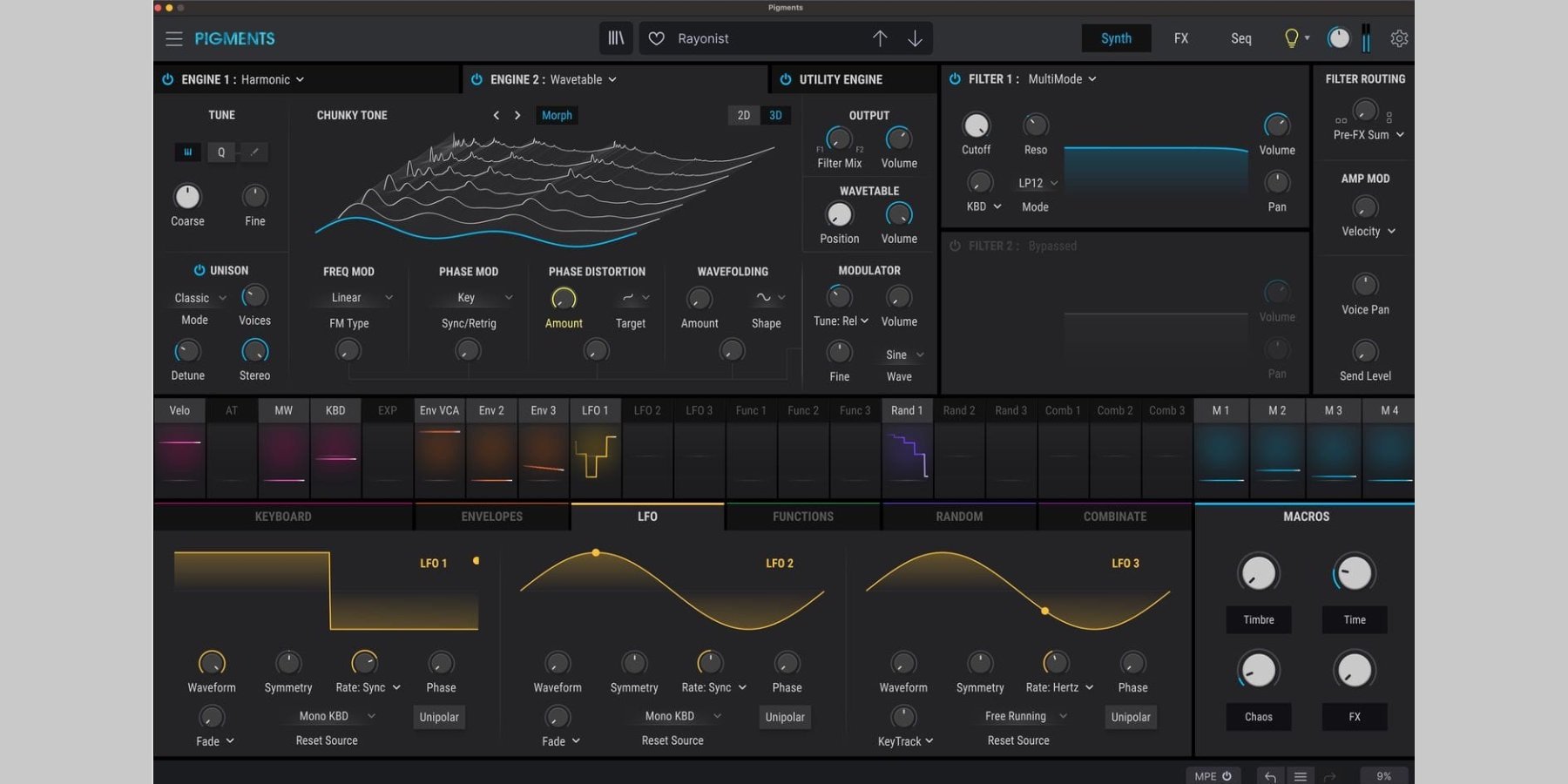Load next preset with down arrow
This screenshot has width=1568, height=784.
pyautogui.click(x=915, y=38)
